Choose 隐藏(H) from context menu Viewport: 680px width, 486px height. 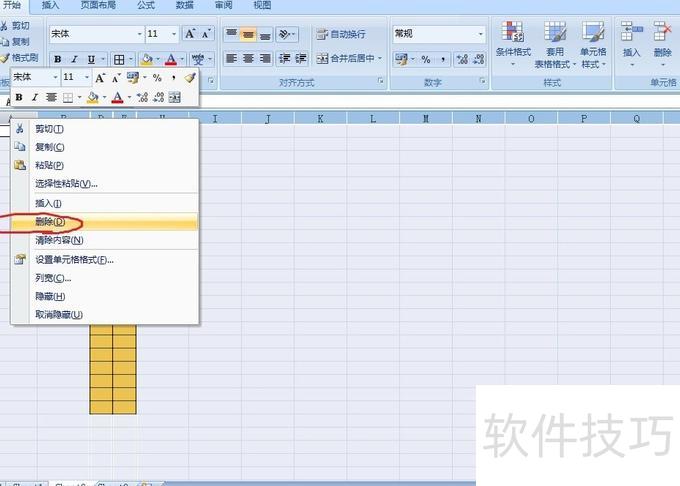(105, 297)
